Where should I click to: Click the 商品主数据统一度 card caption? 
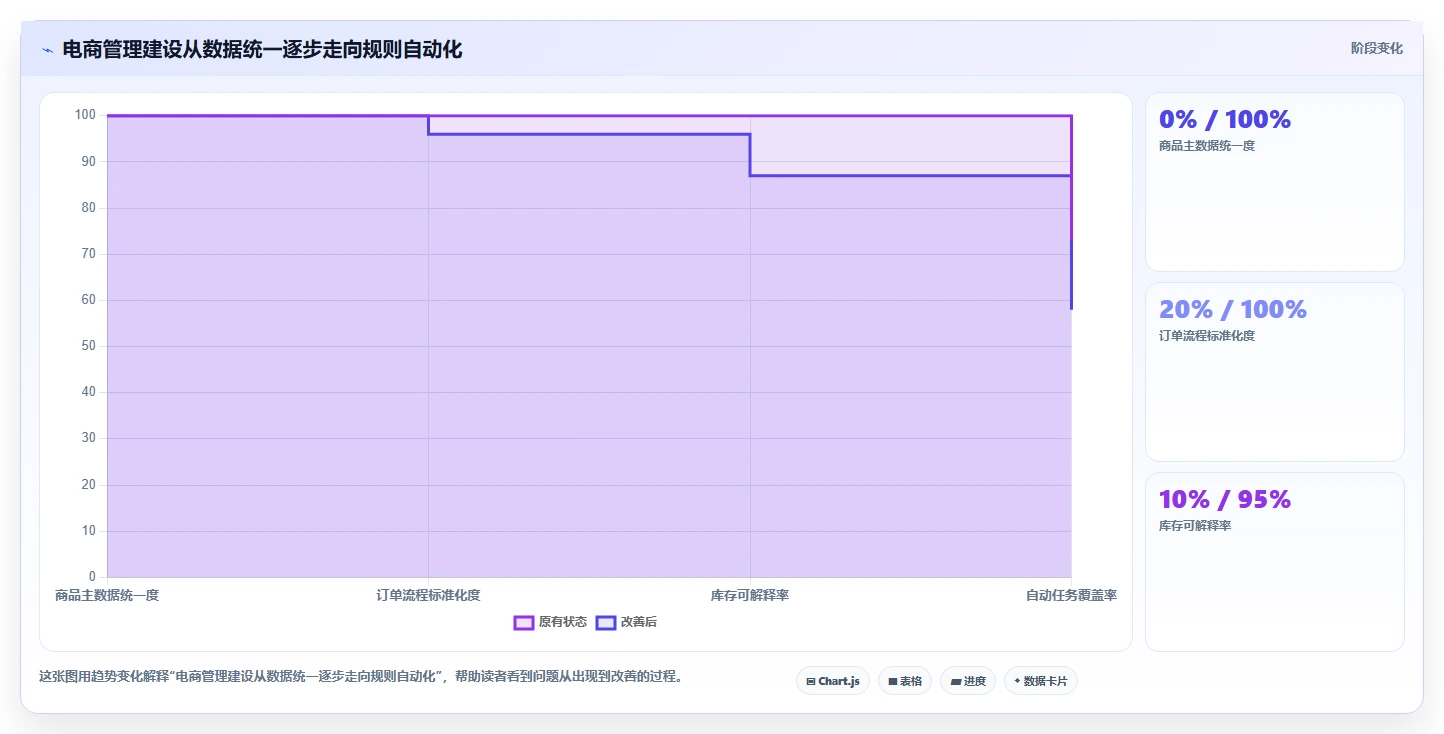pos(1207,146)
